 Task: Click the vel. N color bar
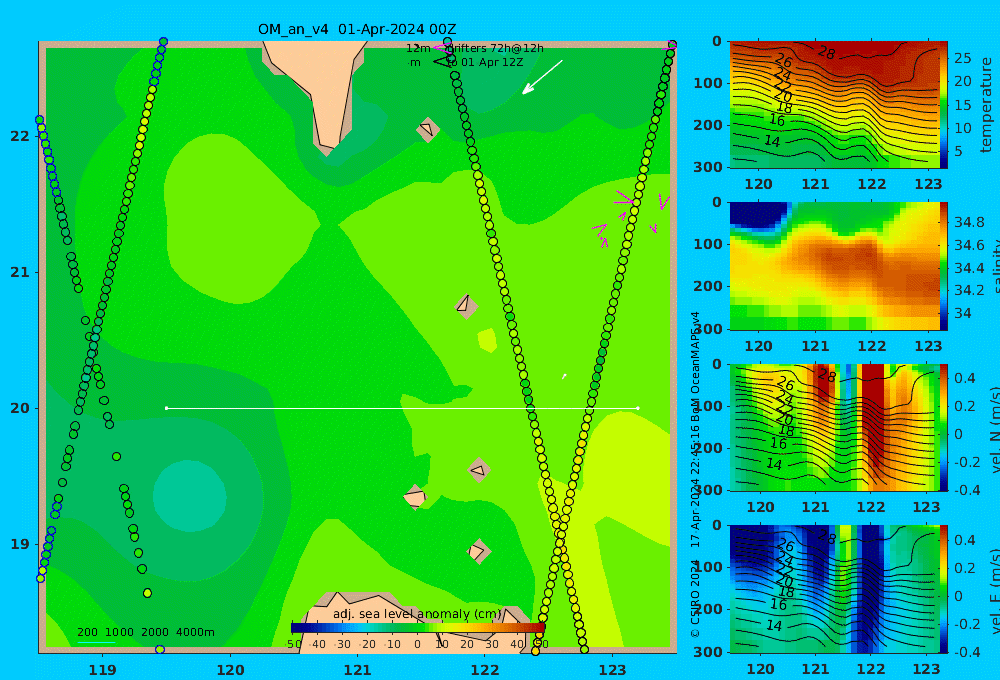pyautogui.click(x=944, y=427)
